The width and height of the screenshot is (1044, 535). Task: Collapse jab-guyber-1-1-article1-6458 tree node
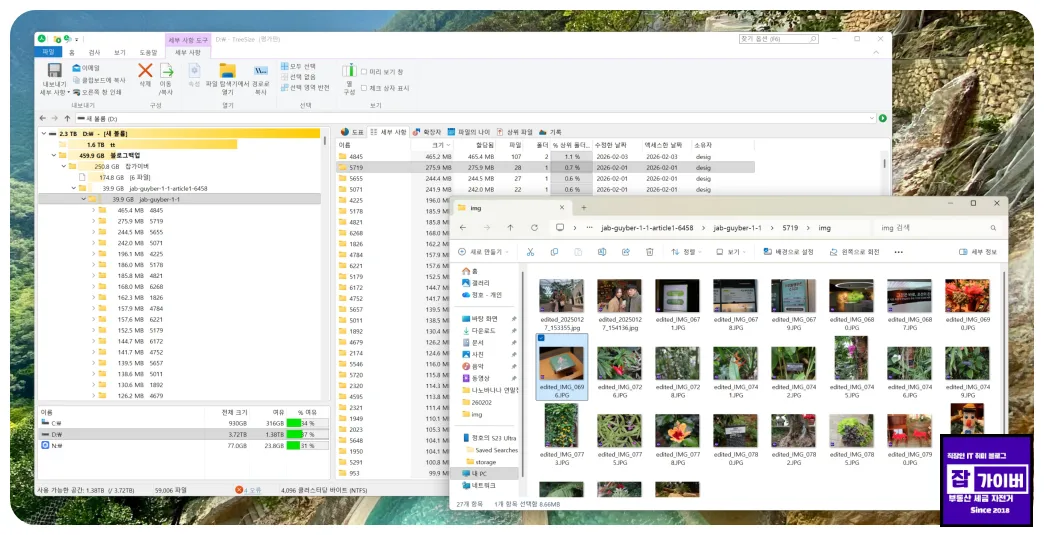click(x=74, y=188)
